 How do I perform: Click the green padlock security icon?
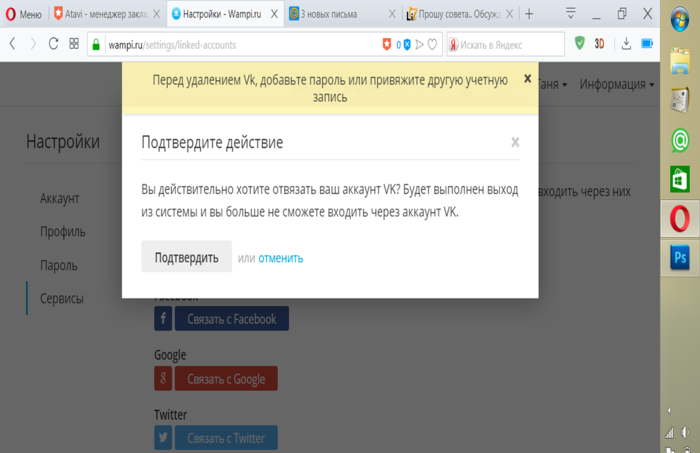(x=96, y=45)
